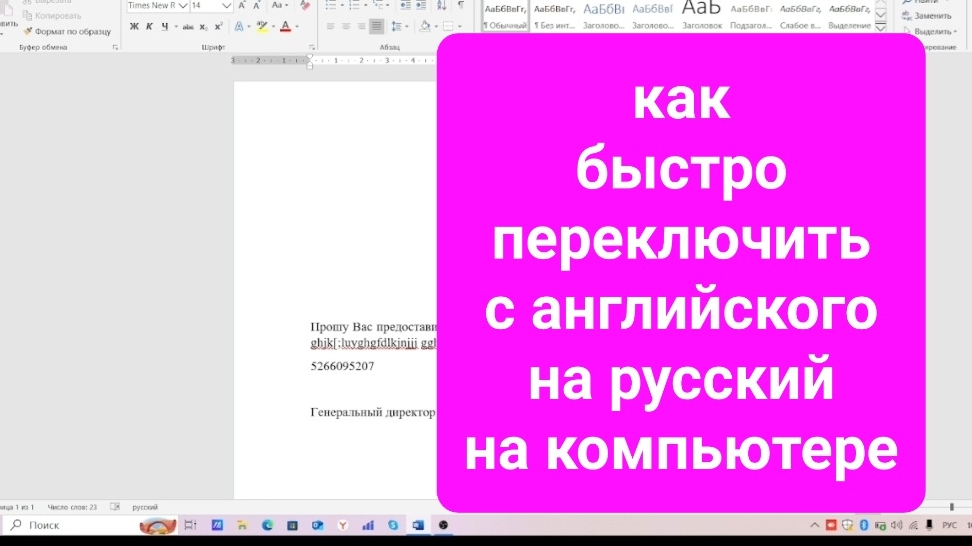
Task: Open File Explorer from taskbar
Action: pyautogui.click(x=242, y=526)
